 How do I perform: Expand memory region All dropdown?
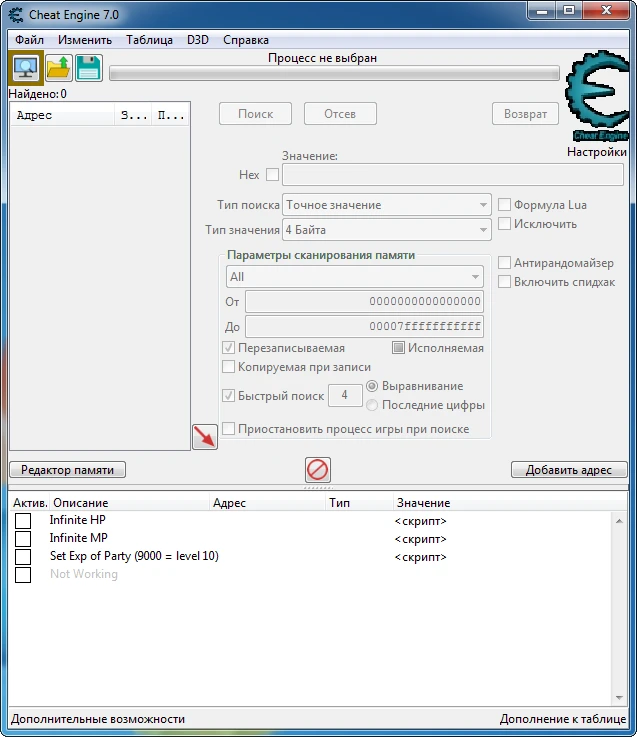click(x=354, y=277)
